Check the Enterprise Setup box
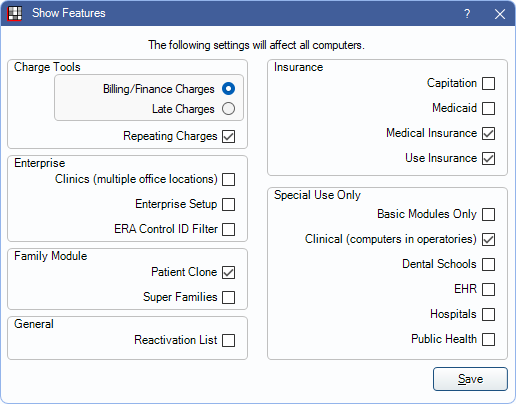 228,204
